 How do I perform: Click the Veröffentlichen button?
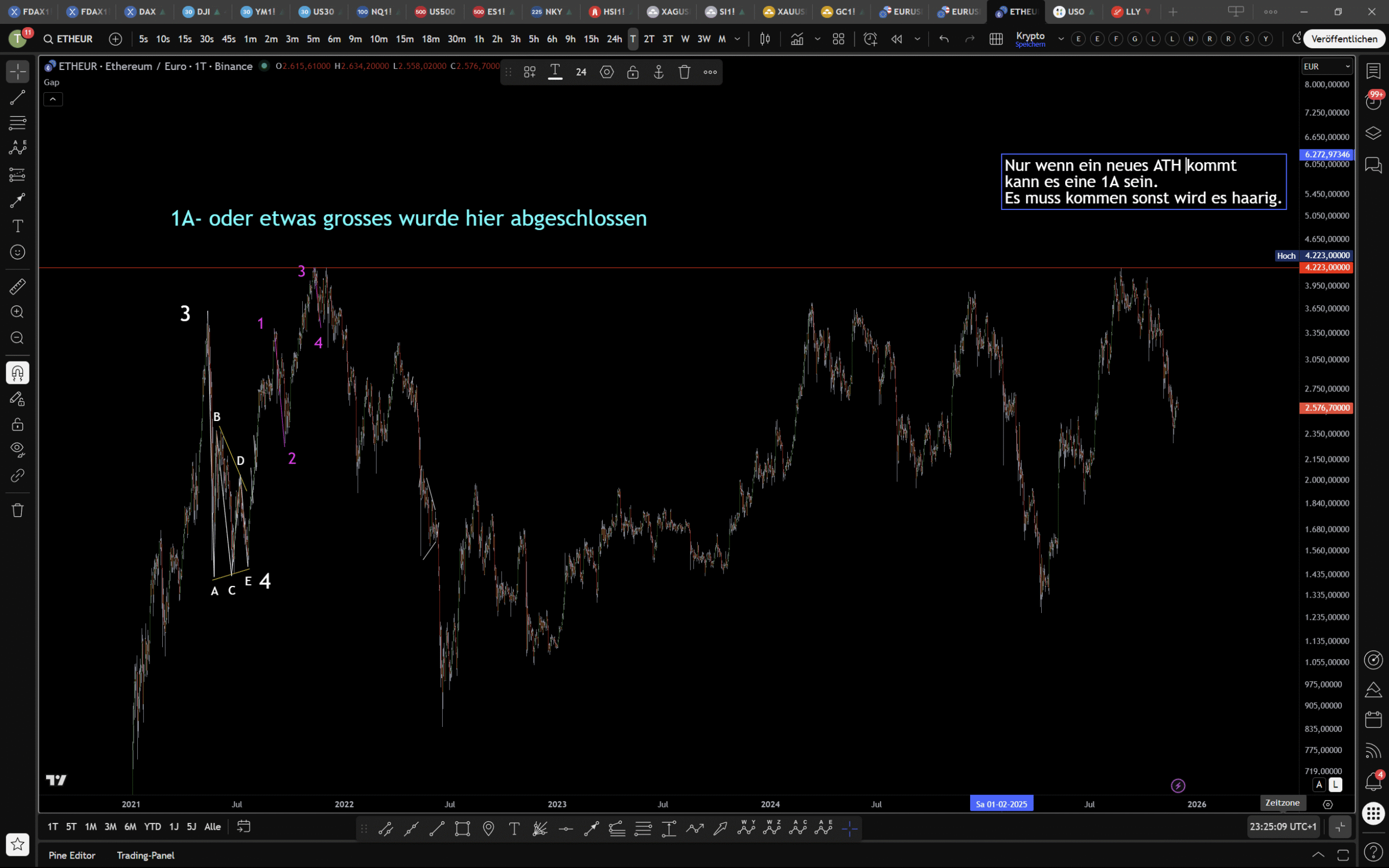click(1343, 39)
